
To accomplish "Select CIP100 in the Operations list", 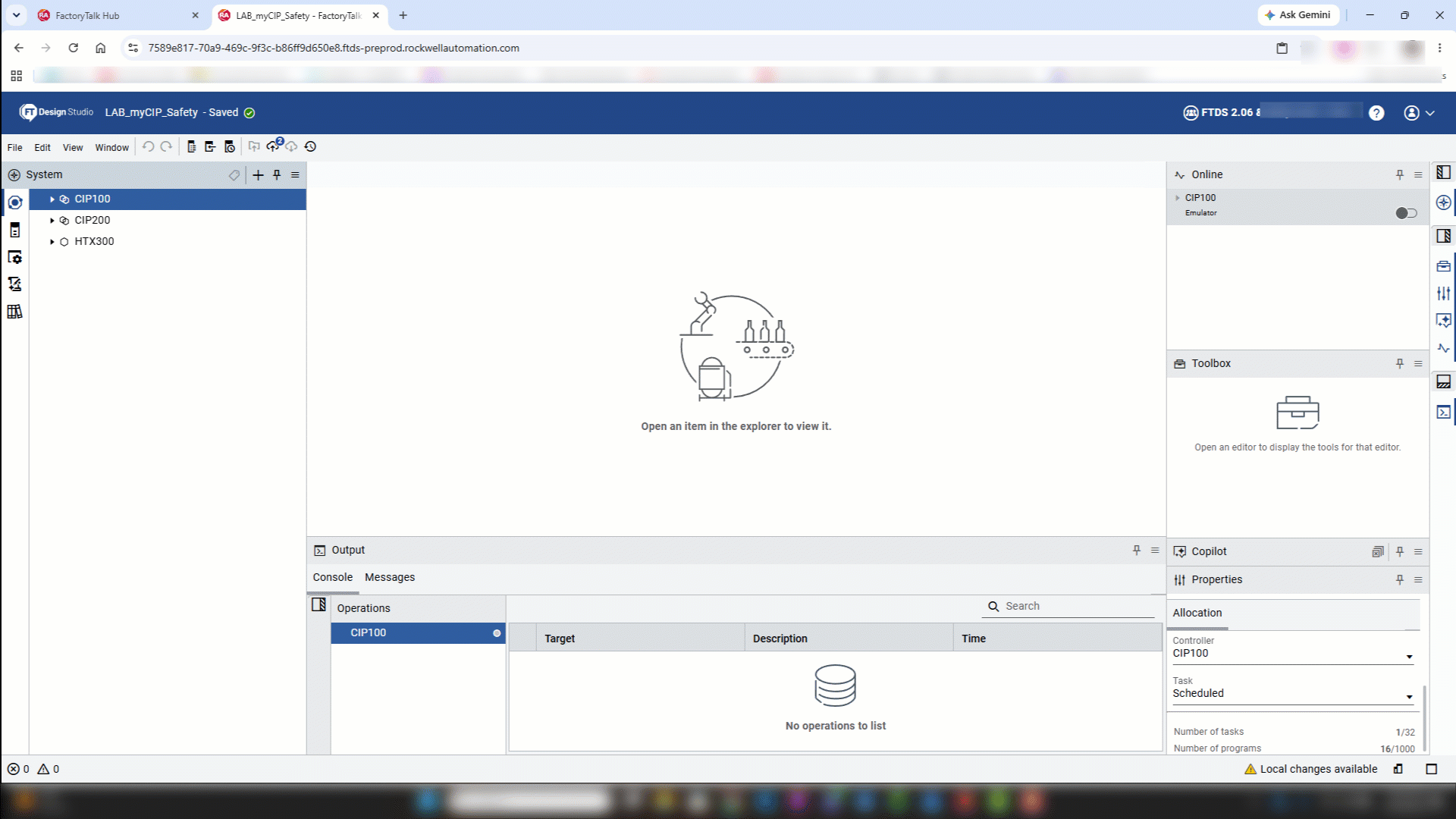I will [x=418, y=633].
